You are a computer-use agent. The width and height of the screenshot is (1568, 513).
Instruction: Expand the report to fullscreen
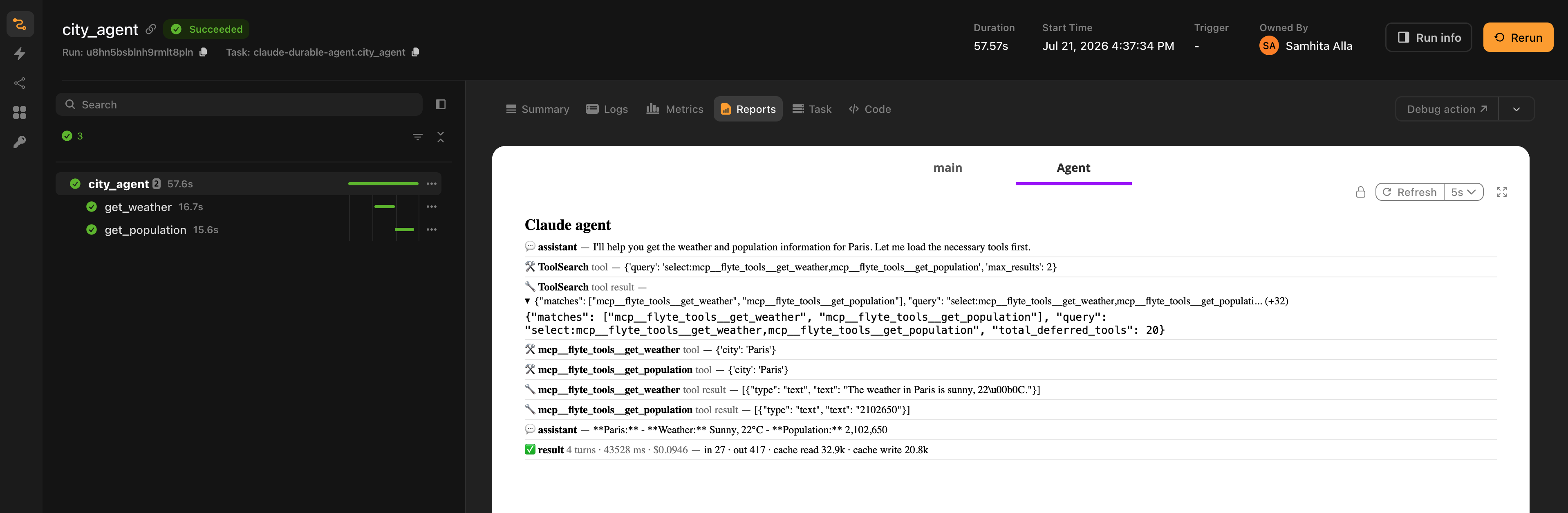(x=1502, y=192)
